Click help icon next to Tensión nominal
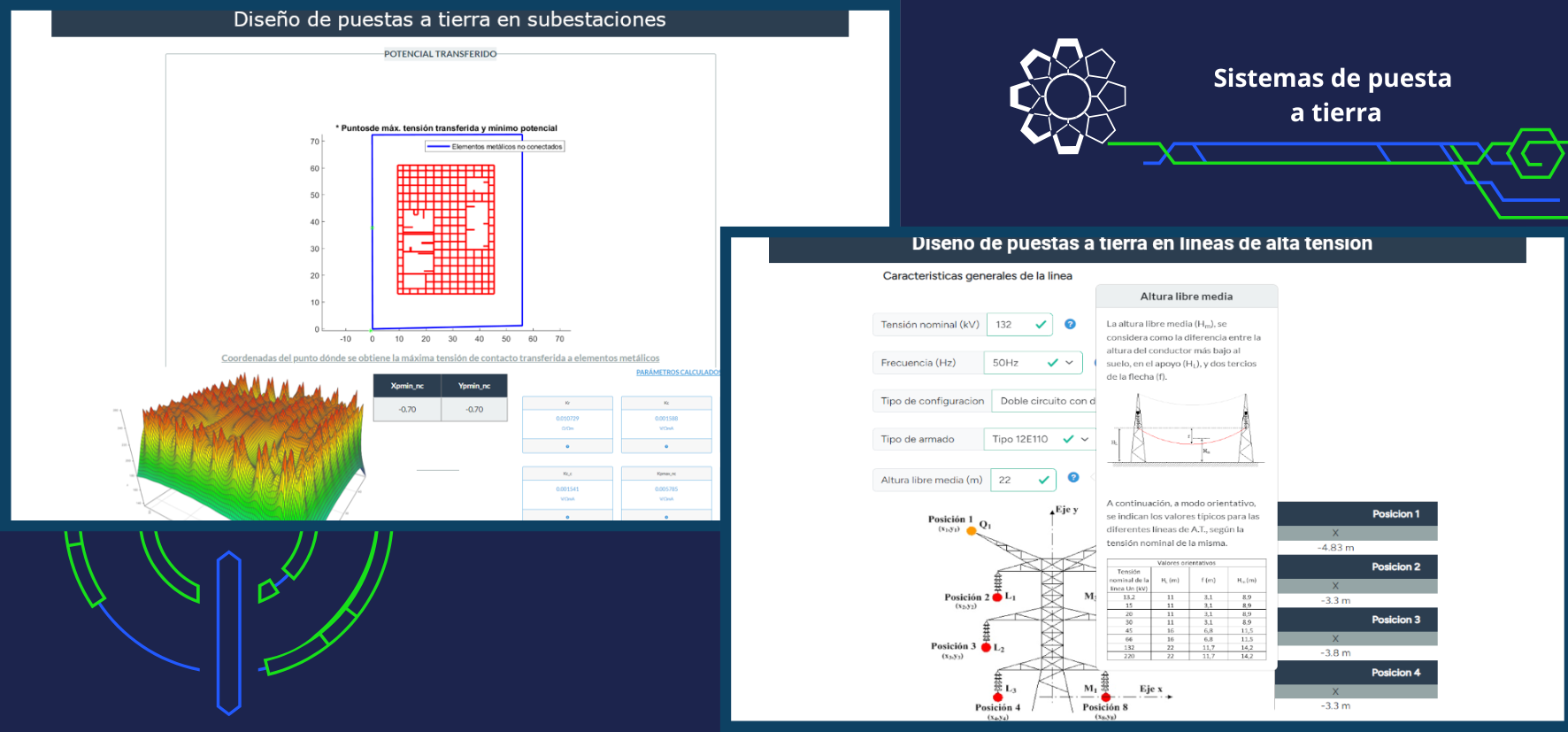Screen dimensions: 1568x732 point(1070,324)
